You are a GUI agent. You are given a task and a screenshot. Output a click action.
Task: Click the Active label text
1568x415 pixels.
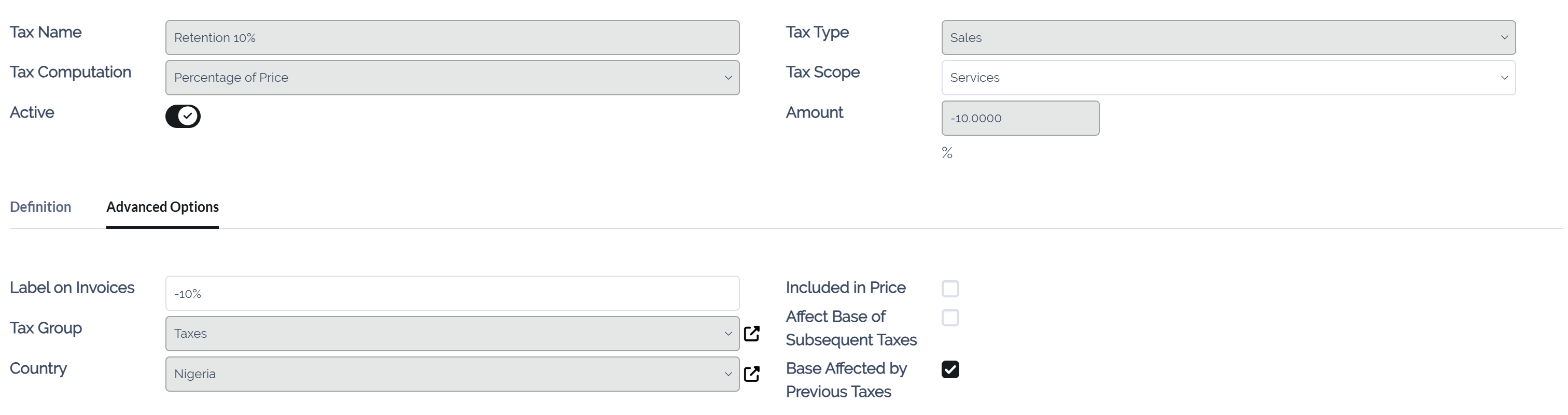32,112
